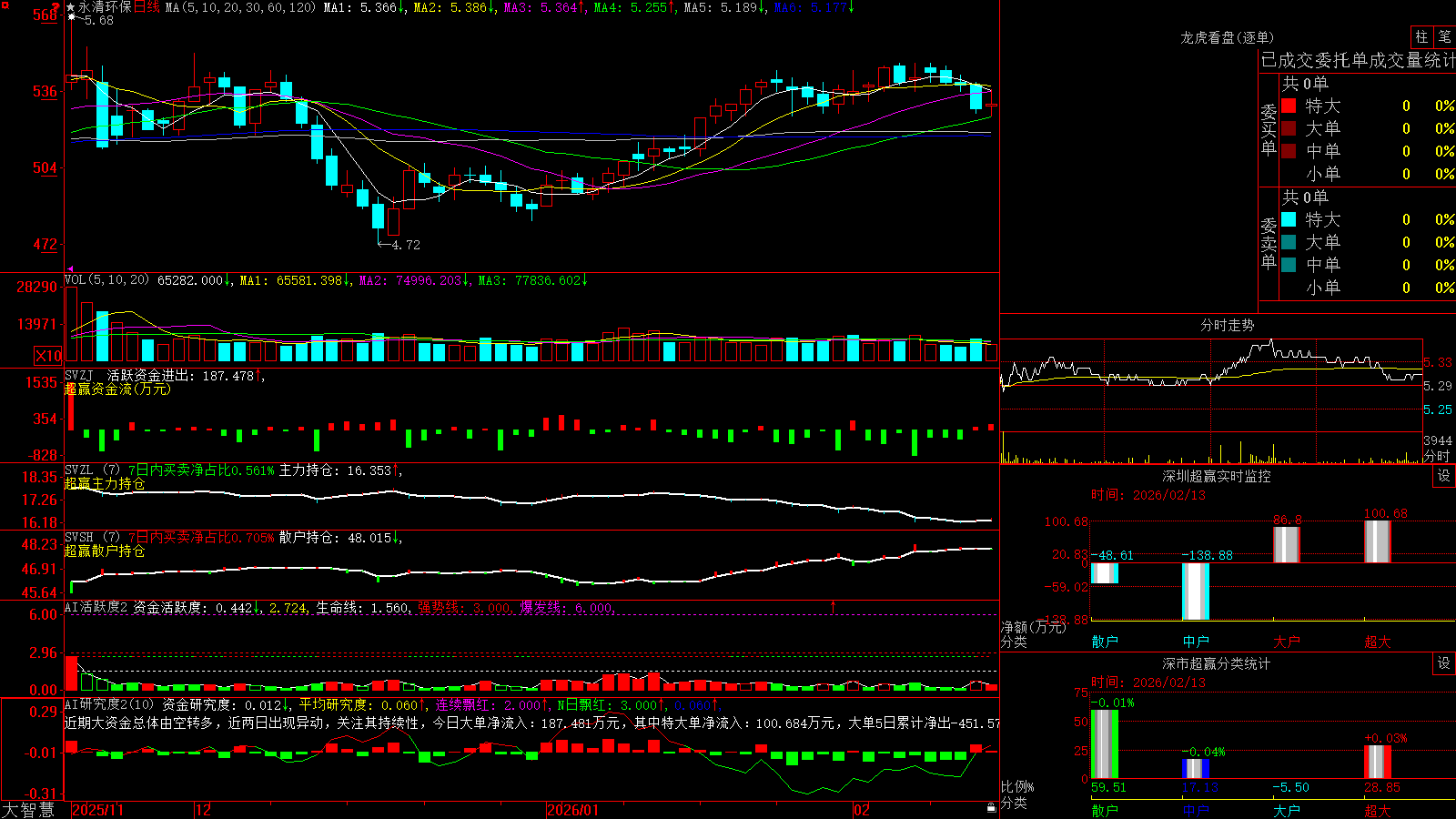Click the -138.88 中户 bar in 深圳超赢实时监控
The image size is (1456, 819).
coord(1196,591)
